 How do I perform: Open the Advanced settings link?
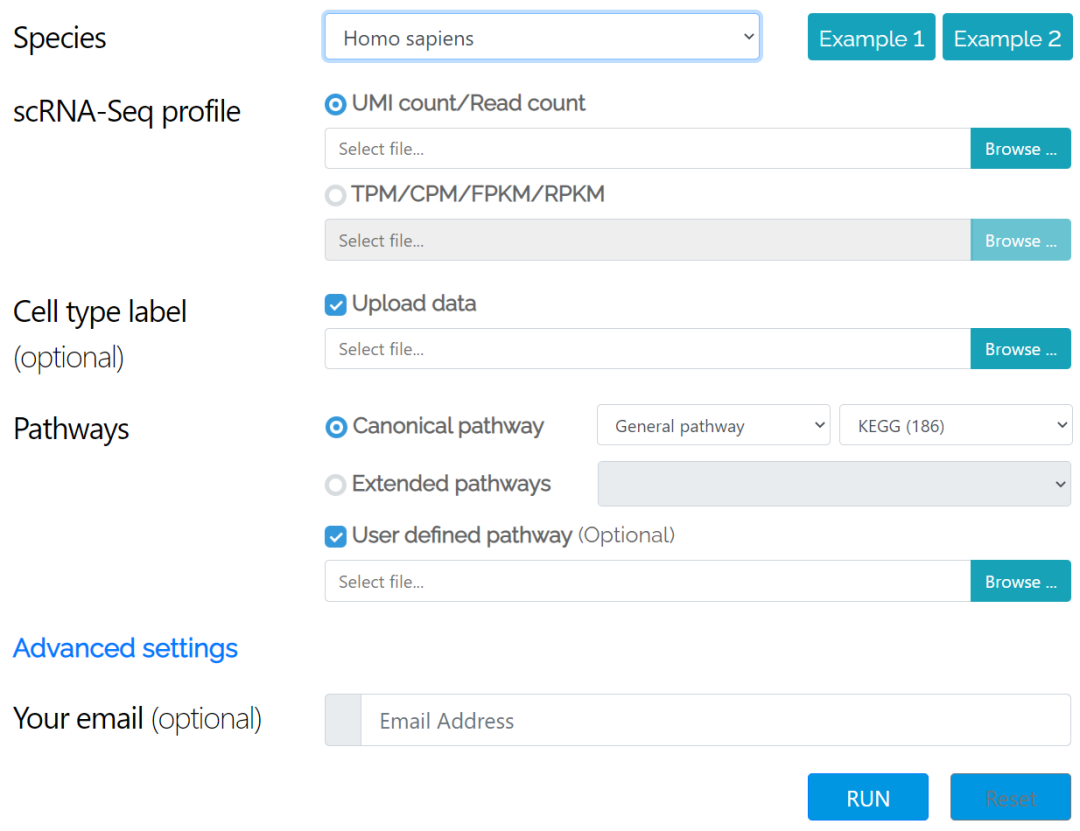pos(125,649)
